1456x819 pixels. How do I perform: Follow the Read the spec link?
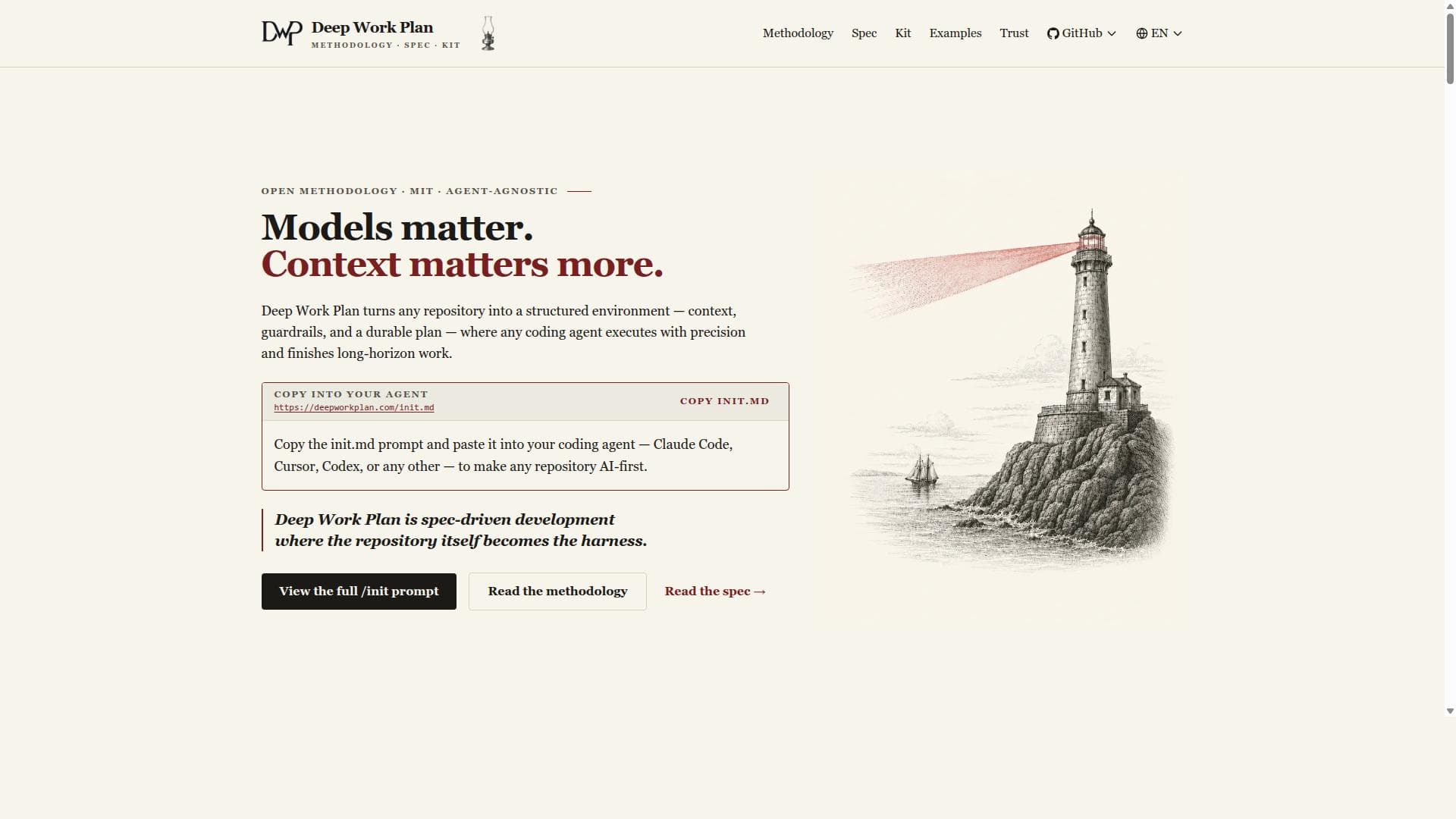point(715,591)
